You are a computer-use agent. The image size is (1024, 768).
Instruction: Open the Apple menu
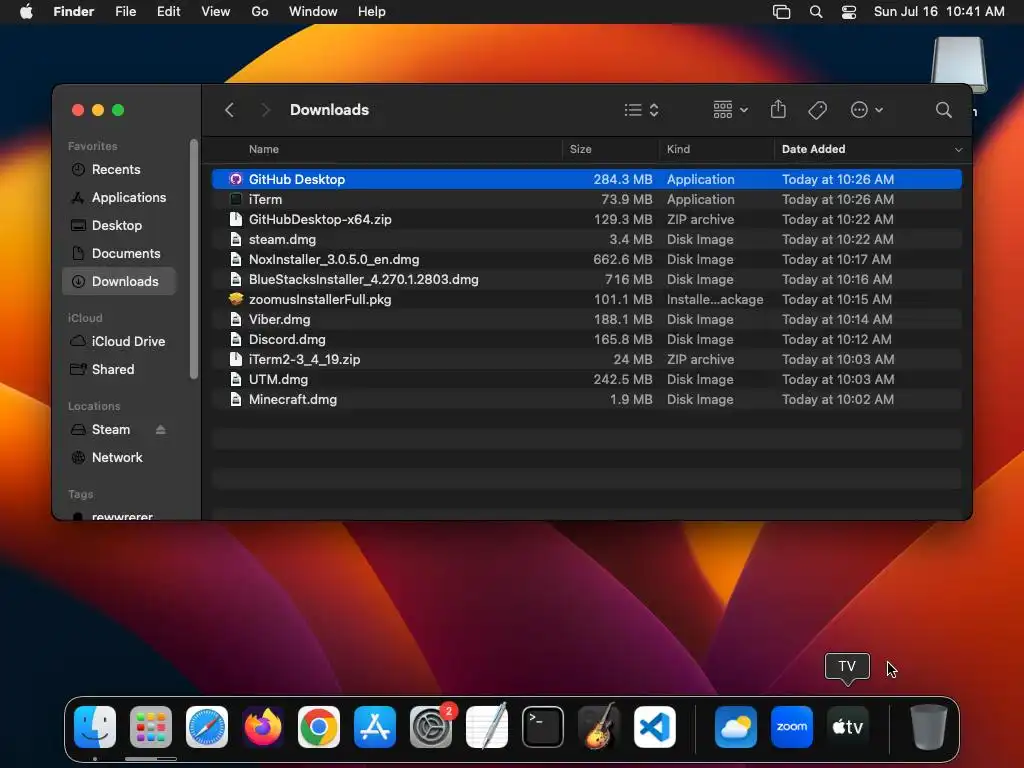pos(26,12)
